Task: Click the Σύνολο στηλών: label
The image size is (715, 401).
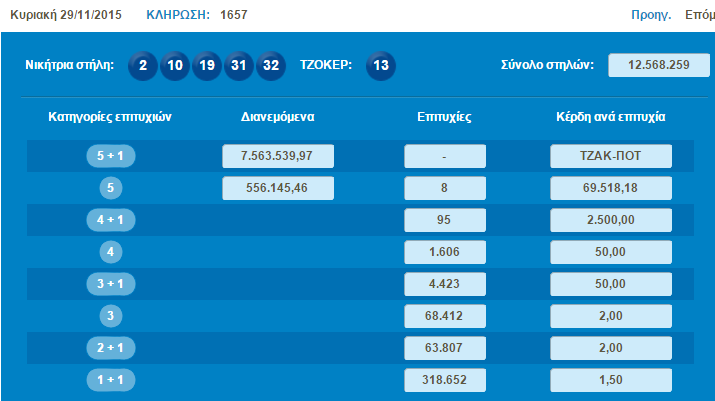Action: (547, 65)
